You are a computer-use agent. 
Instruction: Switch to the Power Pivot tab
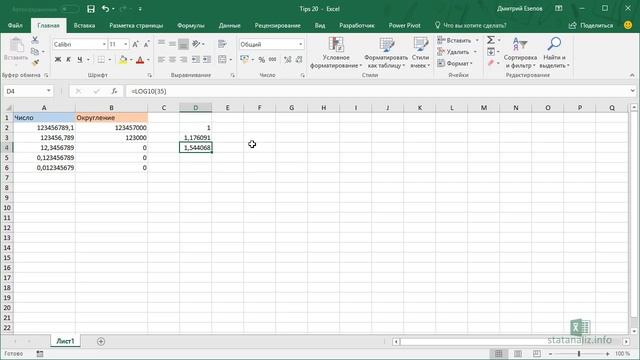[404, 25]
